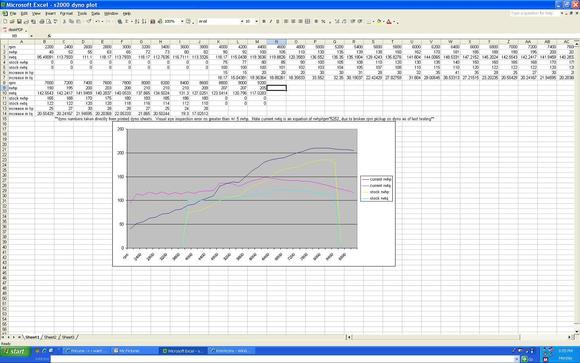Screen dimensions: 580x363
Task: Click the Format Painter brush icon
Action: pos(88,21)
